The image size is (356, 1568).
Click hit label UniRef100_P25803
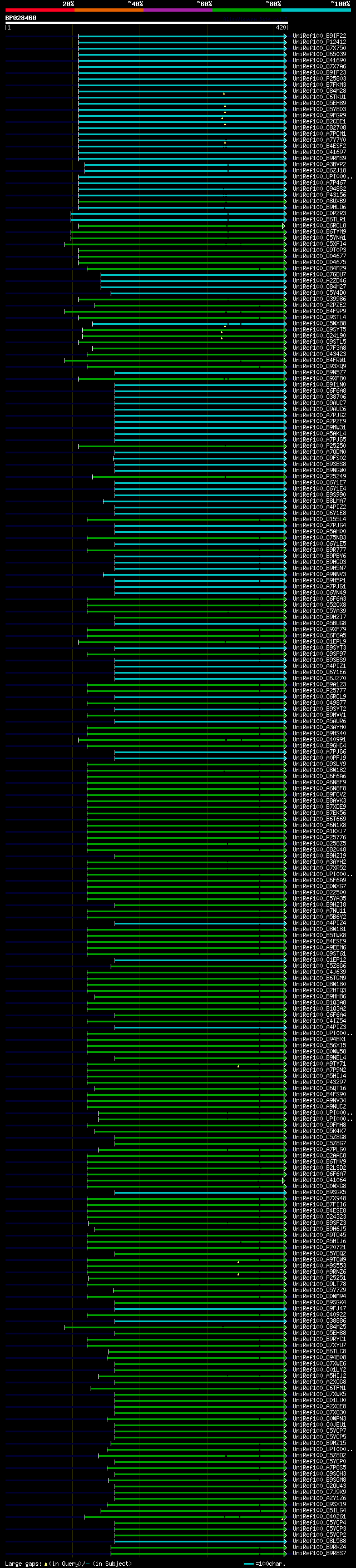click(x=319, y=78)
